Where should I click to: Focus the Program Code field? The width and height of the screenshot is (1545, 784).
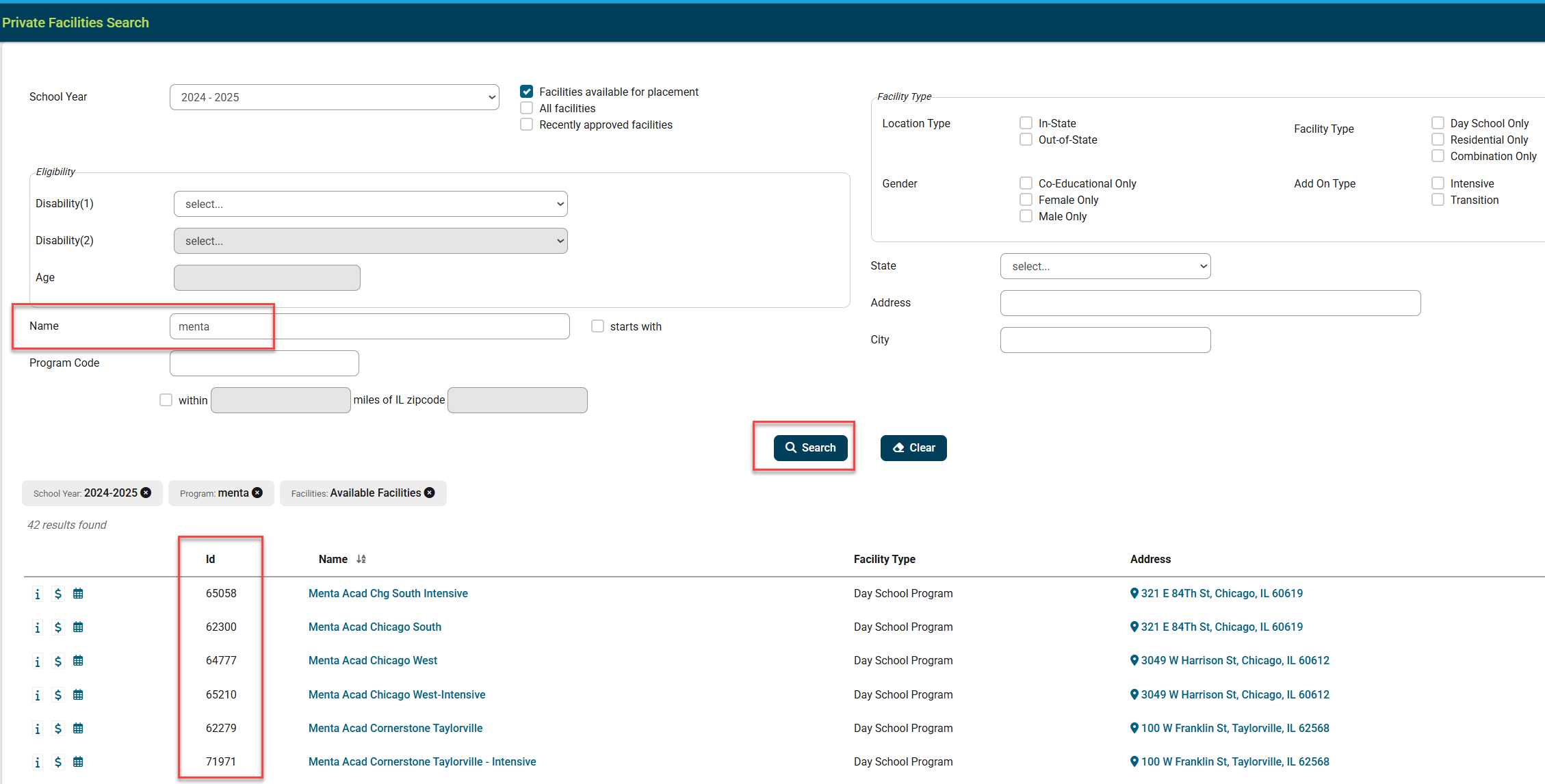tap(264, 363)
